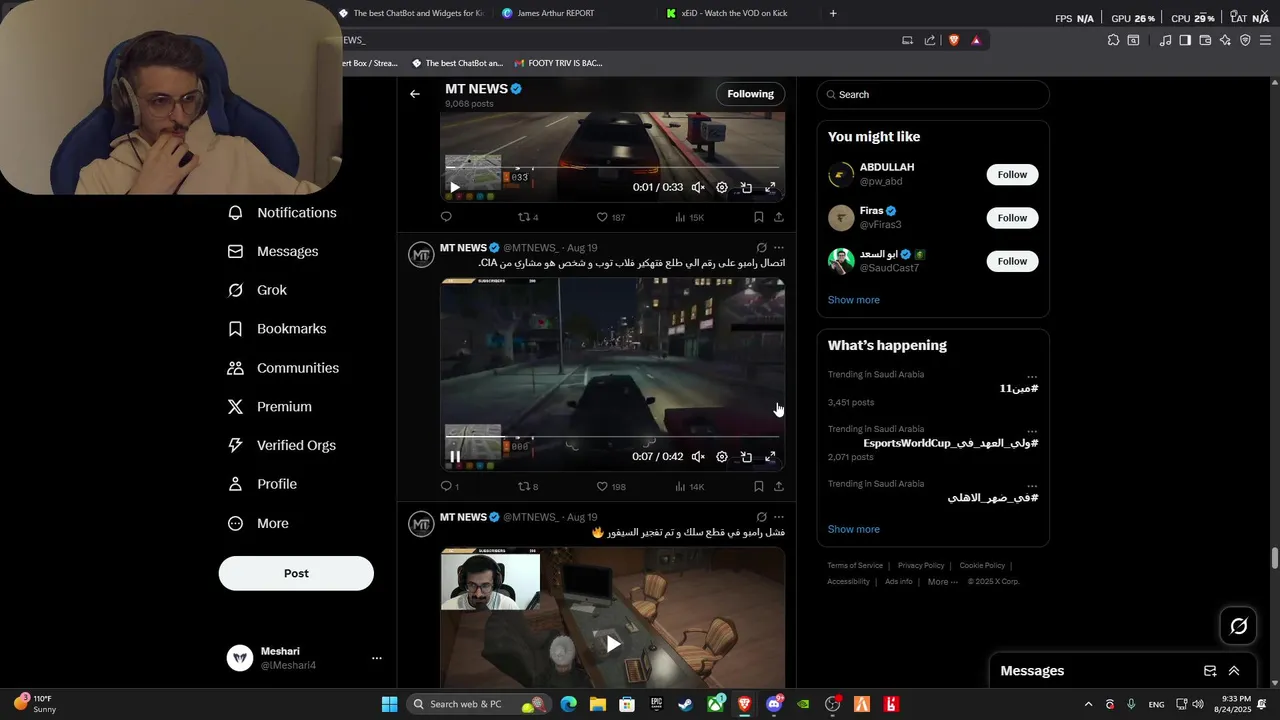Open the floating Grok button
The image size is (1280, 720).
(x=1238, y=626)
